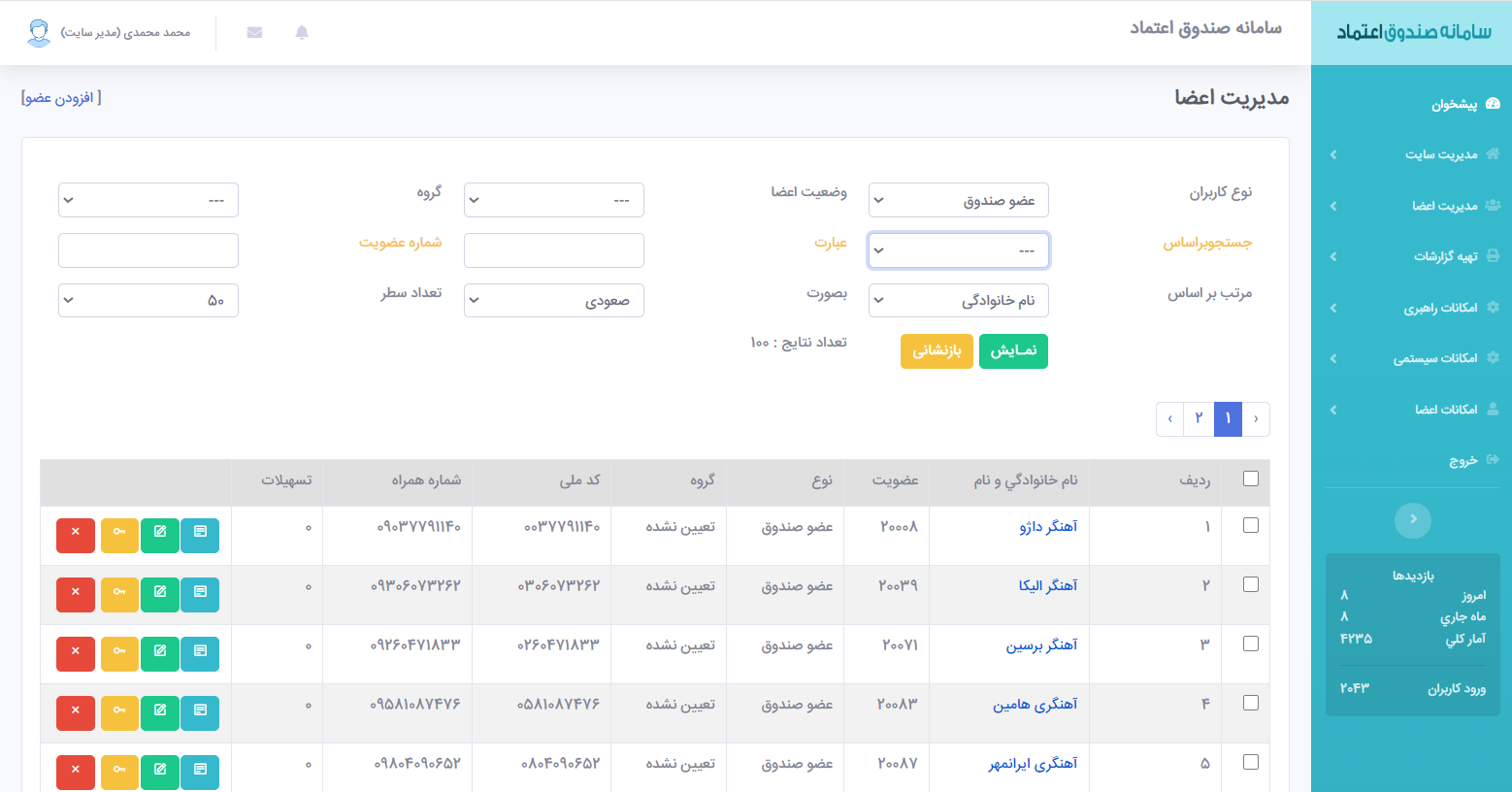Open مدیریت اعضا sidebar menu

click(1411, 206)
